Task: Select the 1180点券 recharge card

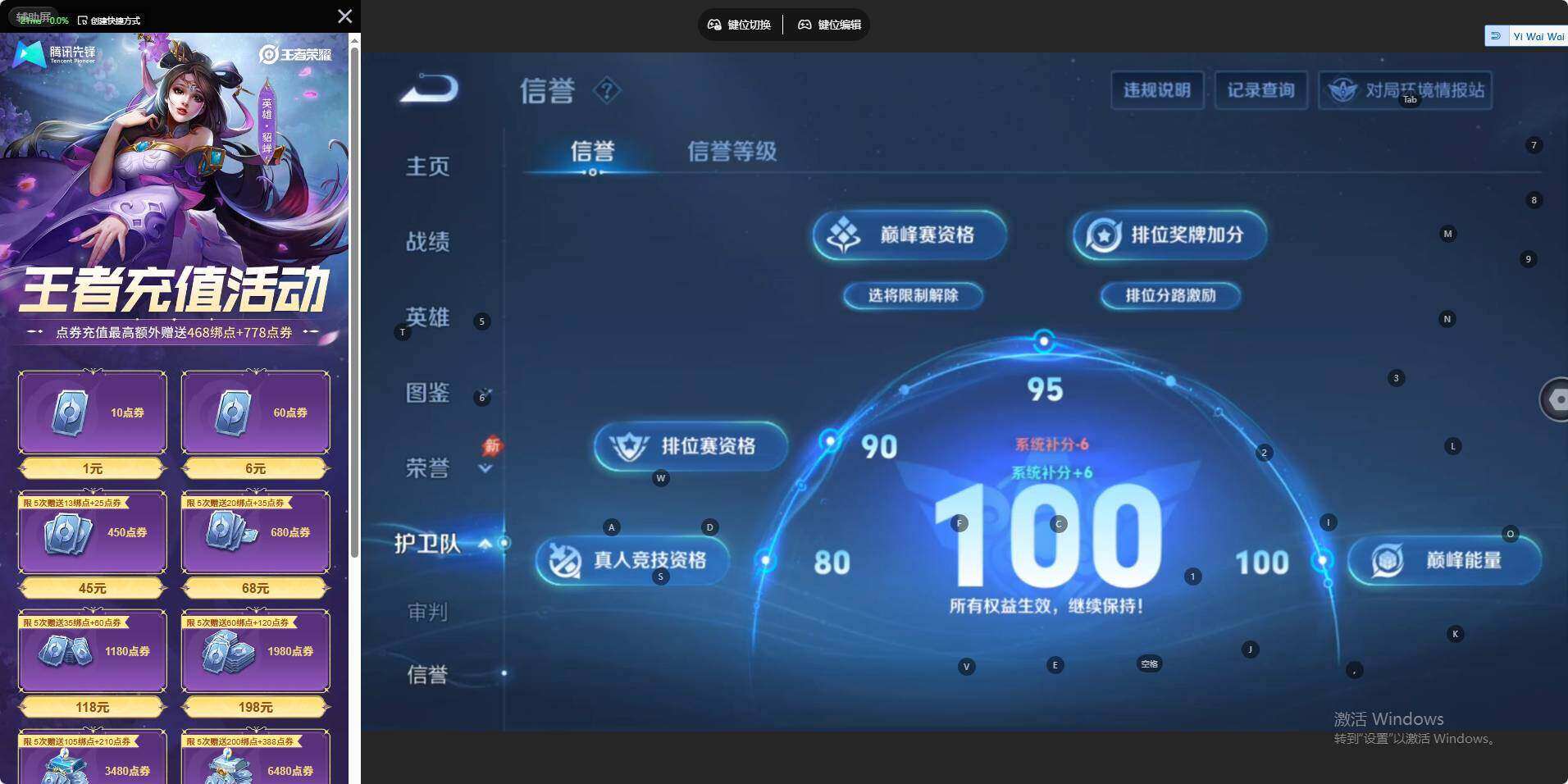Action: 93,651
